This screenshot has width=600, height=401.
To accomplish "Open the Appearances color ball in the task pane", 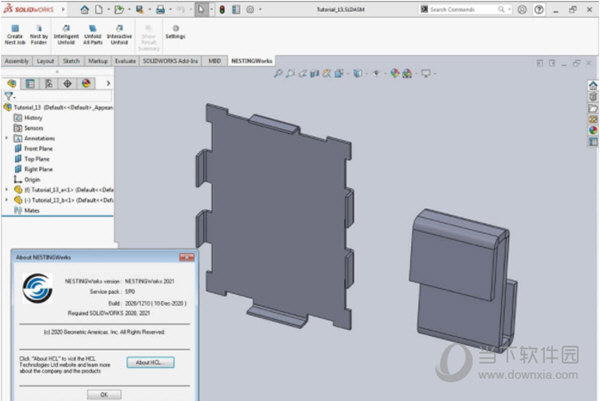I will [x=593, y=130].
